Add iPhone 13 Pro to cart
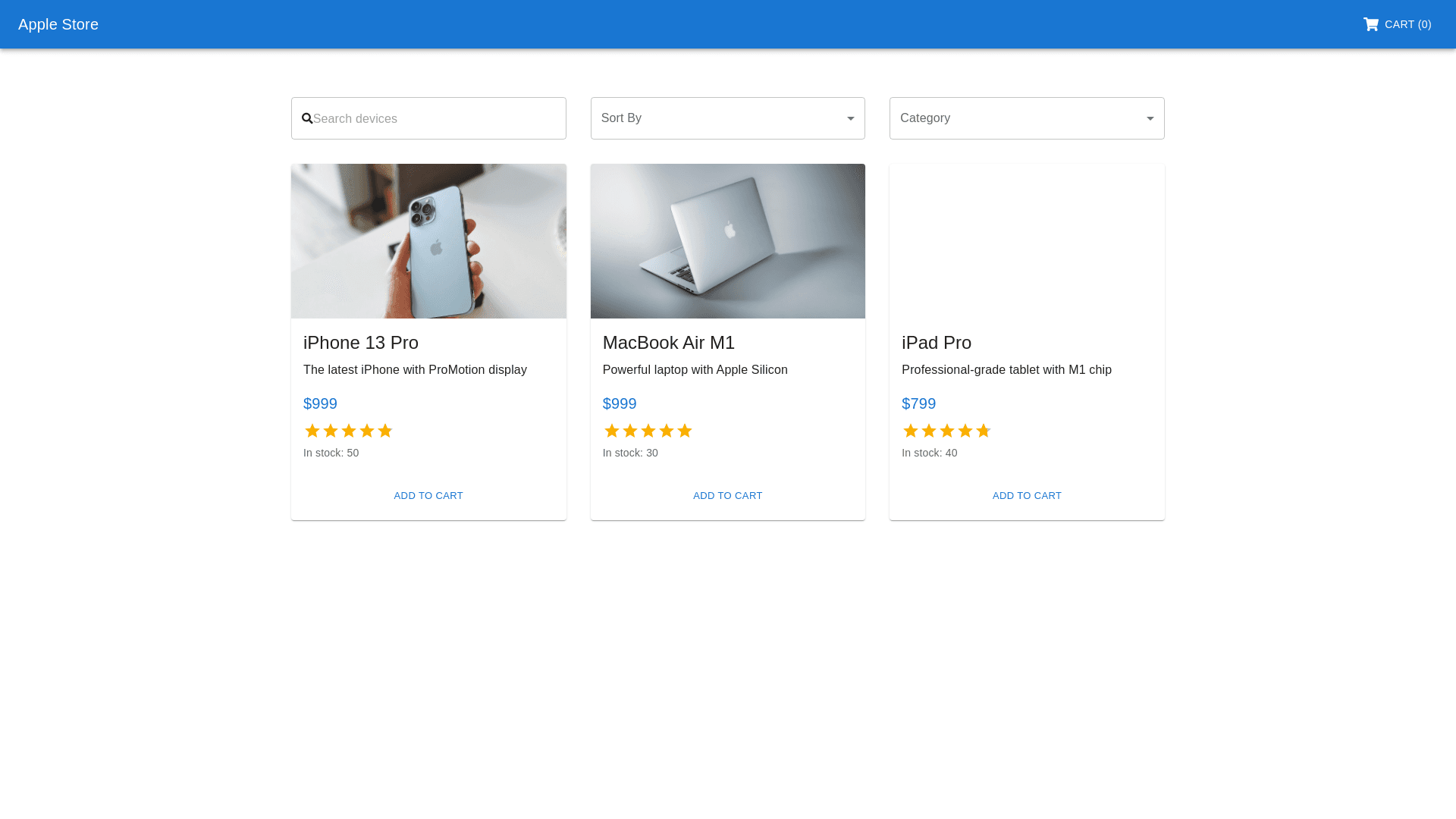This screenshot has height=819, width=1456. coord(428,496)
